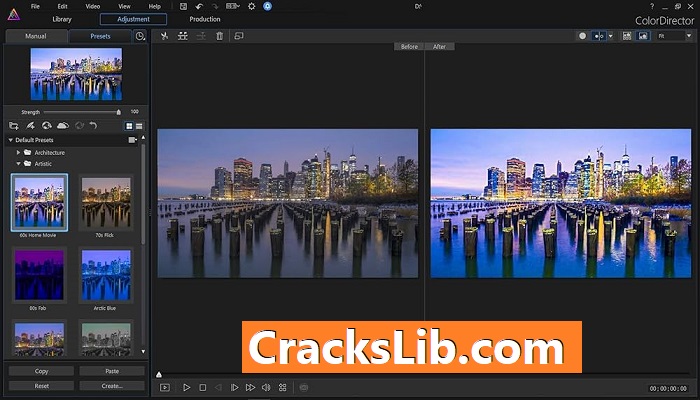
Task: Open the View menu
Action: 125,6
